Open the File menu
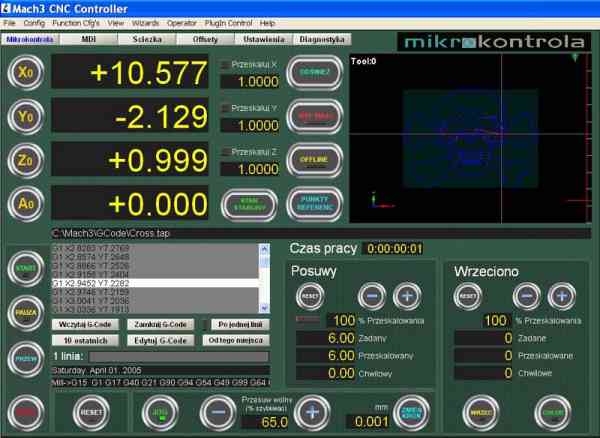The width and height of the screenshot is (600, 438). [x=9, y=23]
